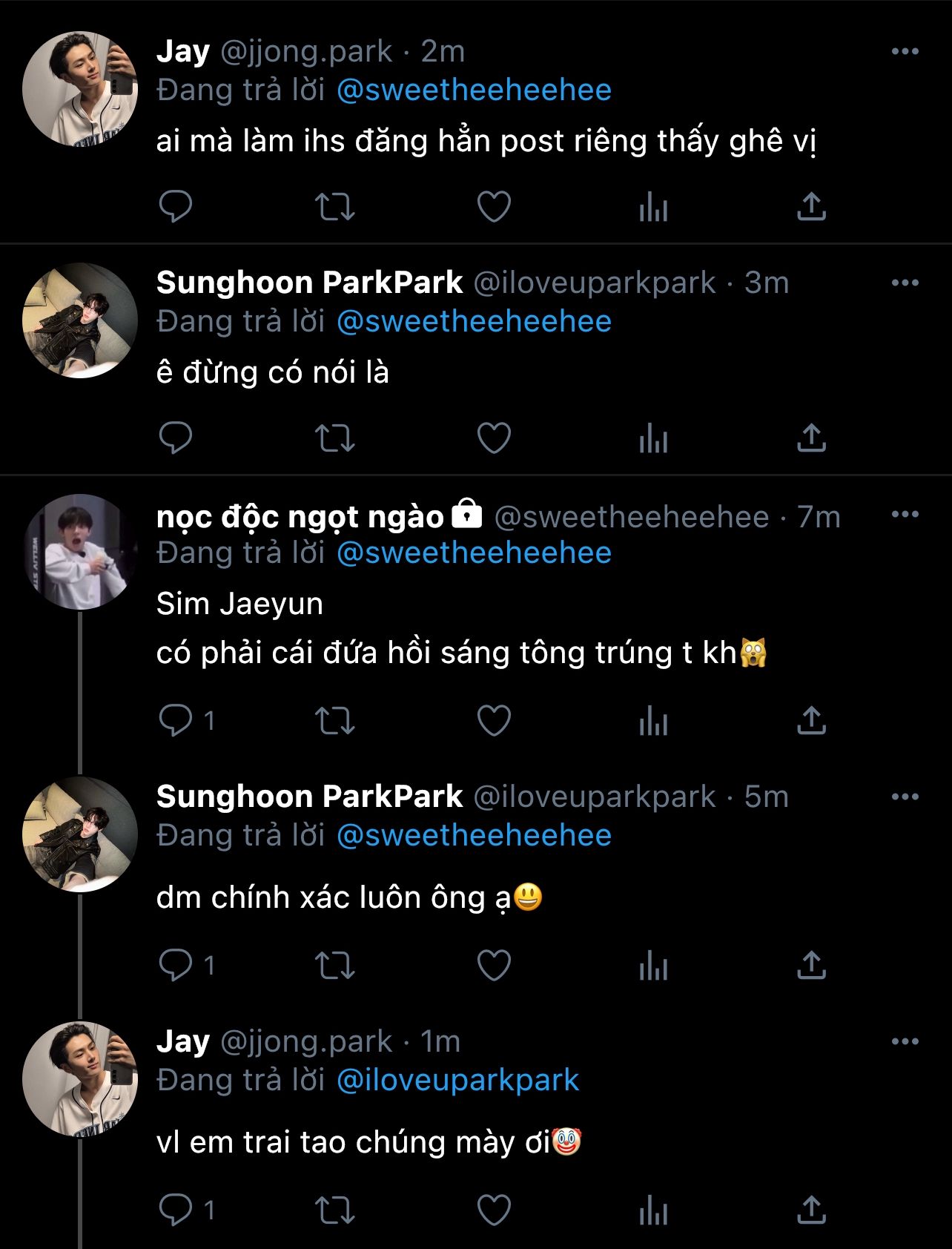The image size is (952, 1249).
Task: Like Jay's tweet posted 2m ago
Action: click(x=494, y=207)
